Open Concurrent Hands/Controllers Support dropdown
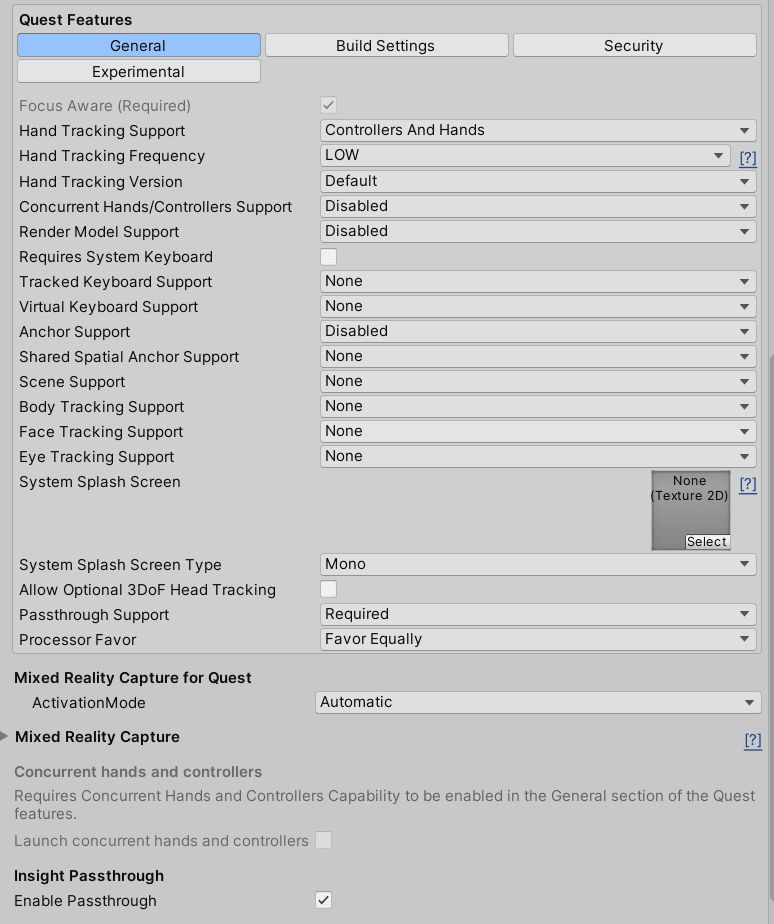774x924 pixels. pos(538,206)
